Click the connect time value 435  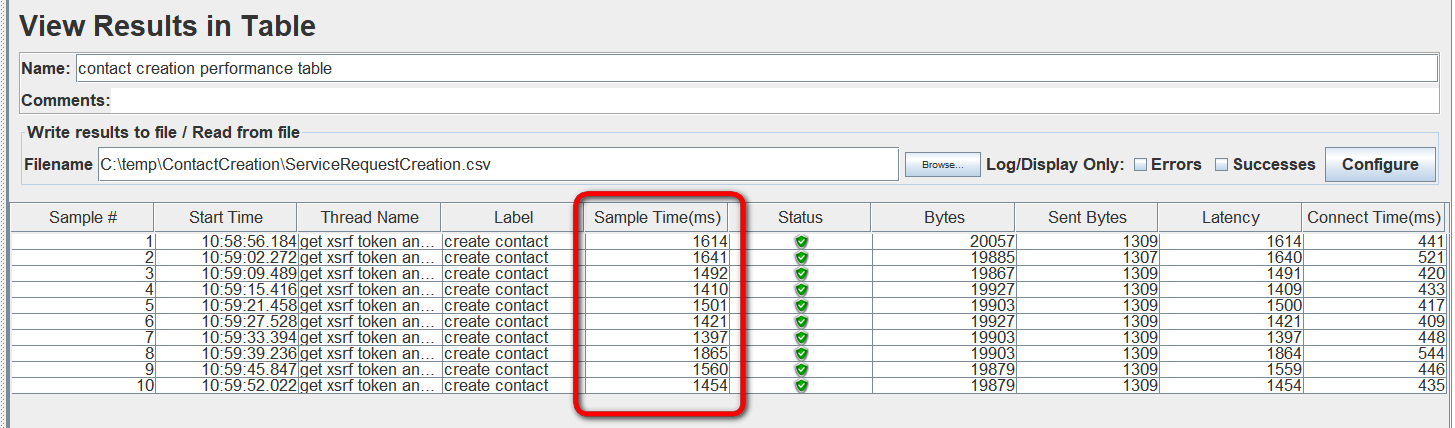1431,386
